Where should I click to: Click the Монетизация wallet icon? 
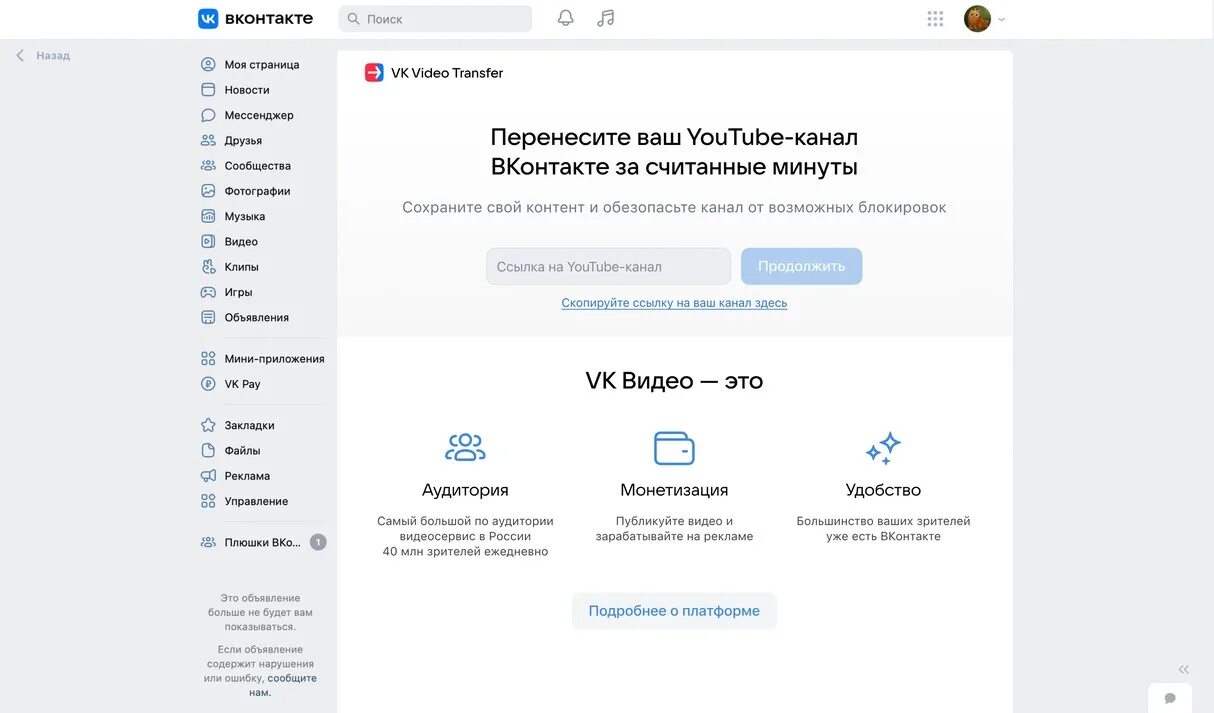[x=674, y=448]
